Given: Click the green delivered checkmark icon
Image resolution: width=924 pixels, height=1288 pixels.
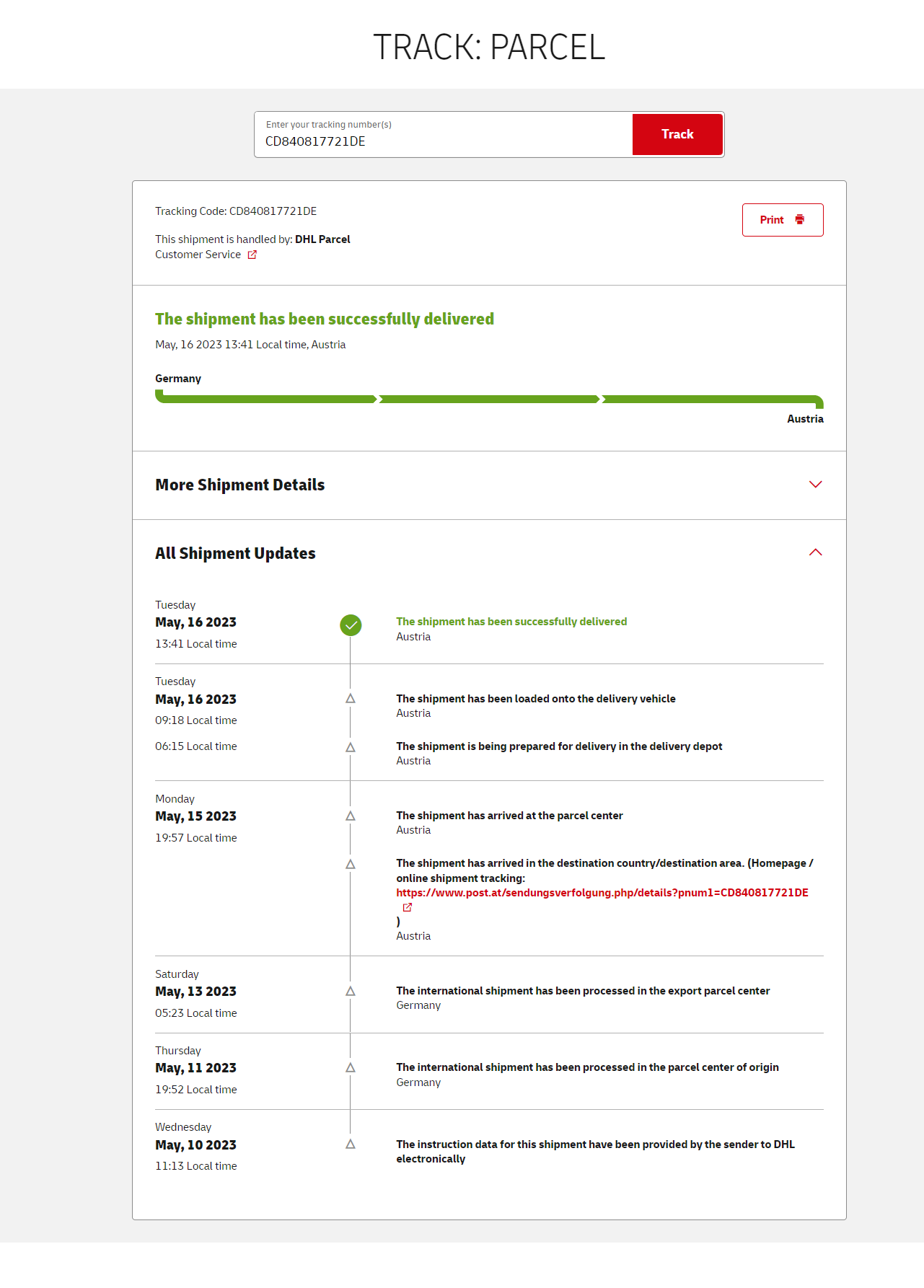Looking at the screenshot, I should point(351,625).
